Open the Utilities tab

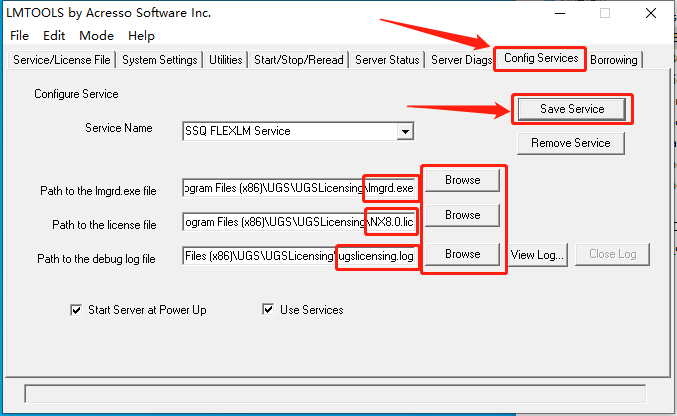(x=225, y=60)
